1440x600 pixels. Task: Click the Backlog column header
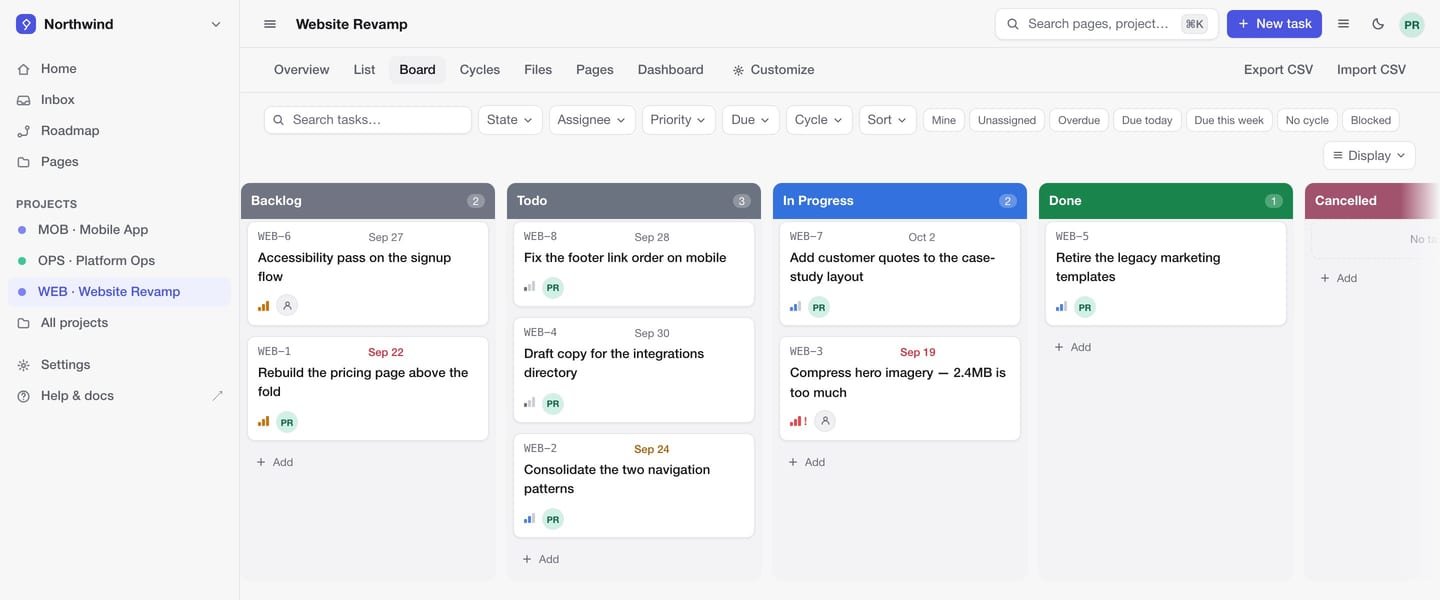pyautogui.click(x=368, y=201)
